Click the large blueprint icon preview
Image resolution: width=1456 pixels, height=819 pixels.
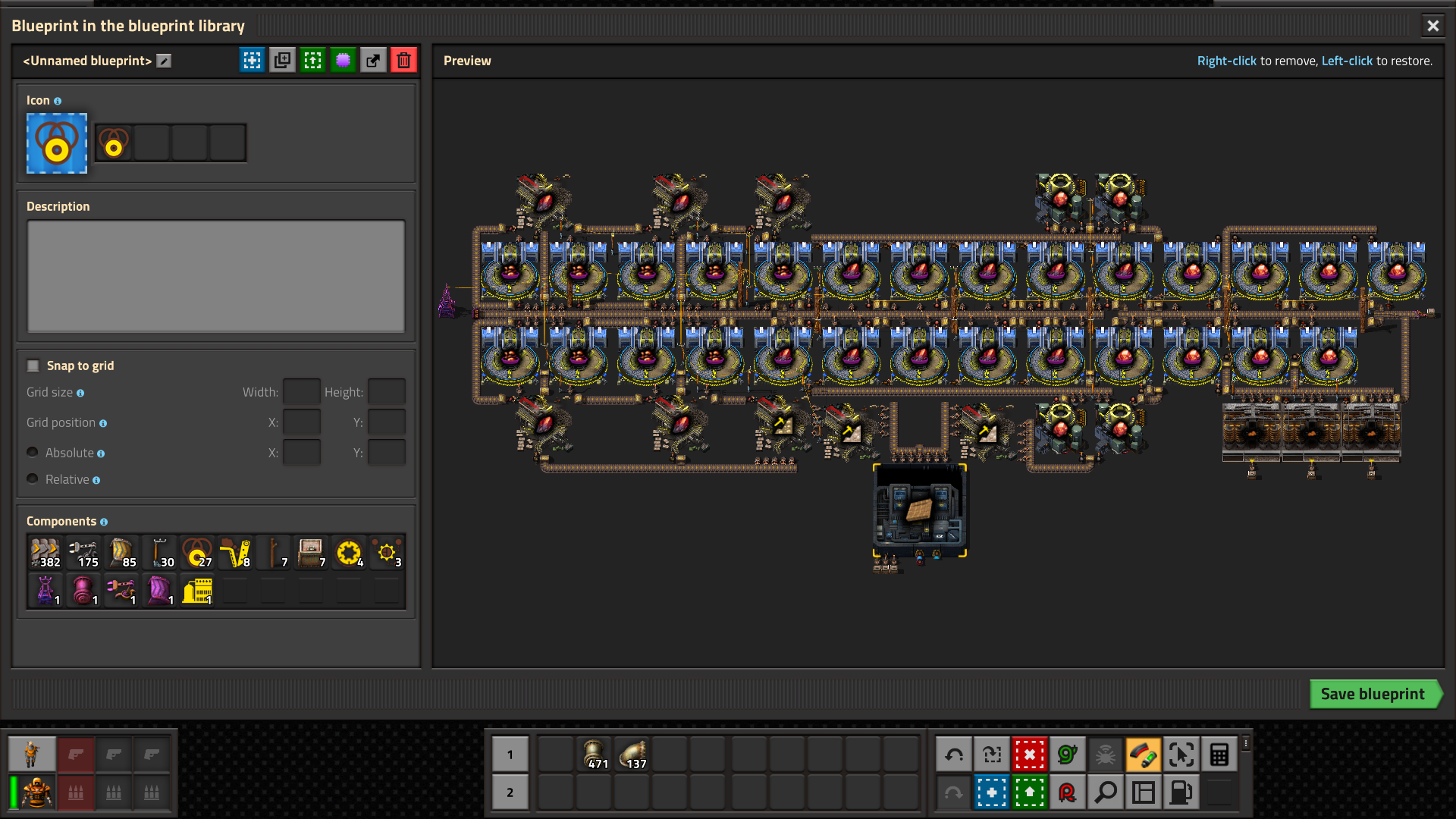(x=57, y=143)
